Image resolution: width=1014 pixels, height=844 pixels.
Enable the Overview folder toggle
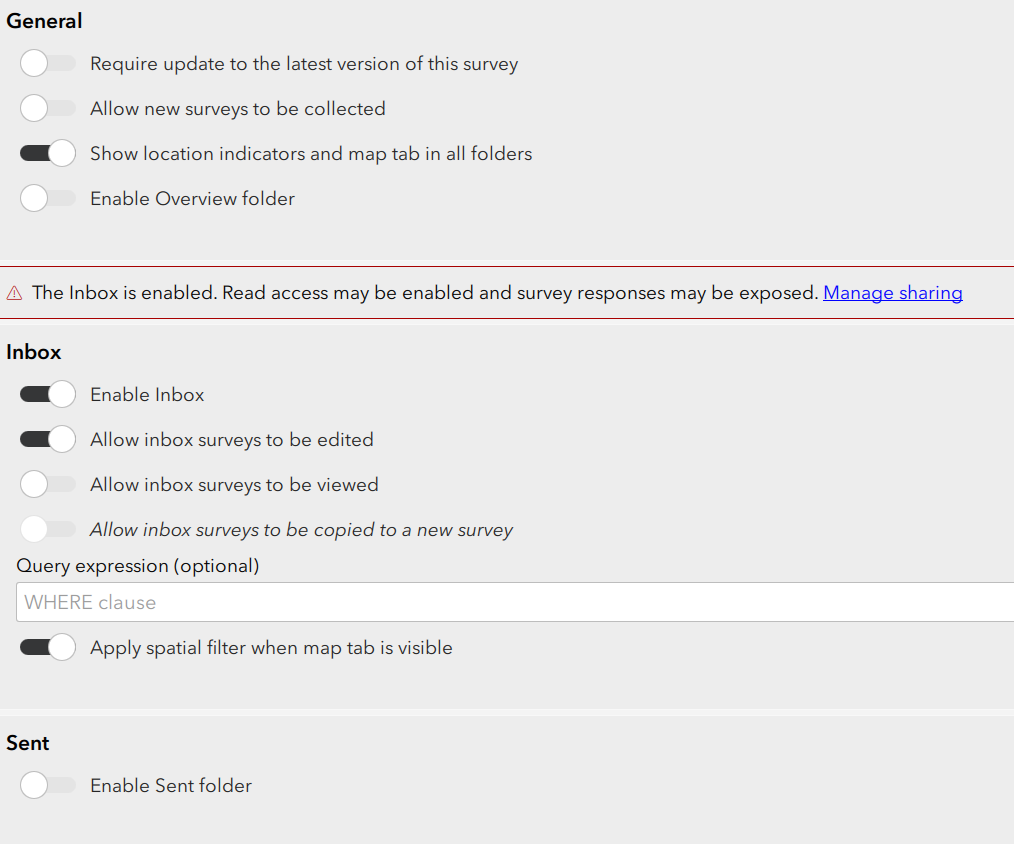click(47, 198)
